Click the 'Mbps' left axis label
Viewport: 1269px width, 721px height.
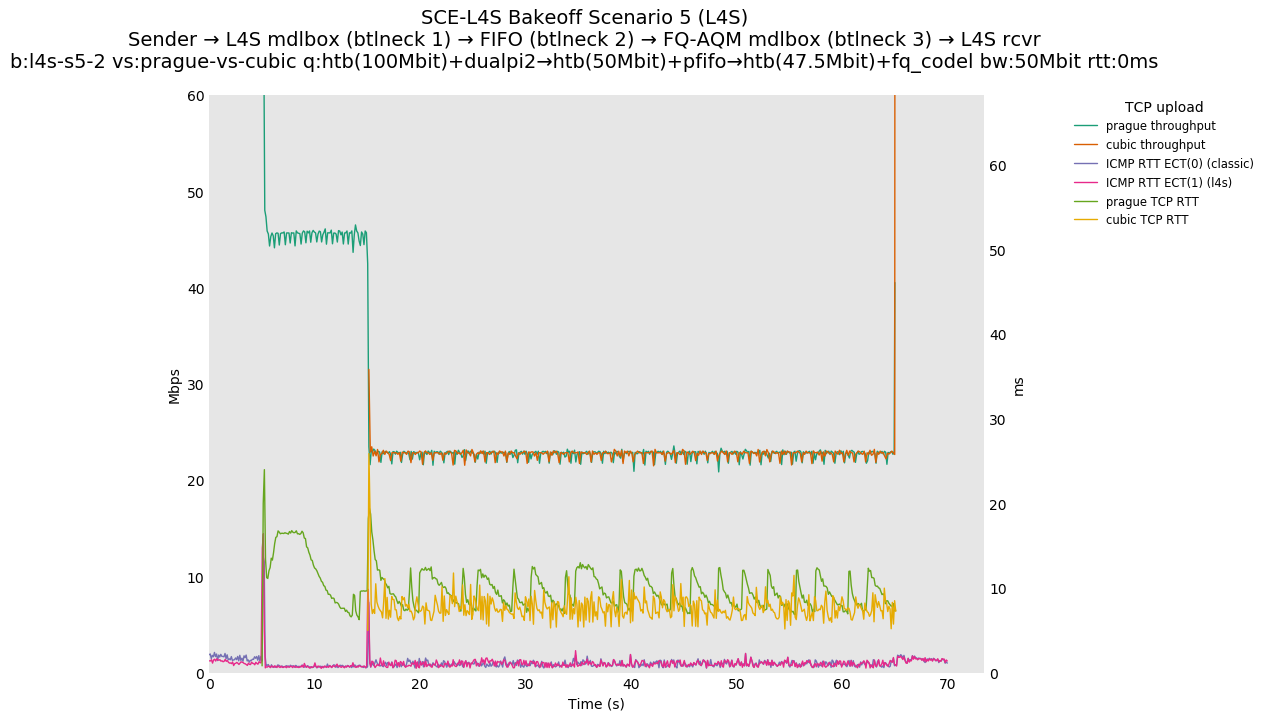175,386
